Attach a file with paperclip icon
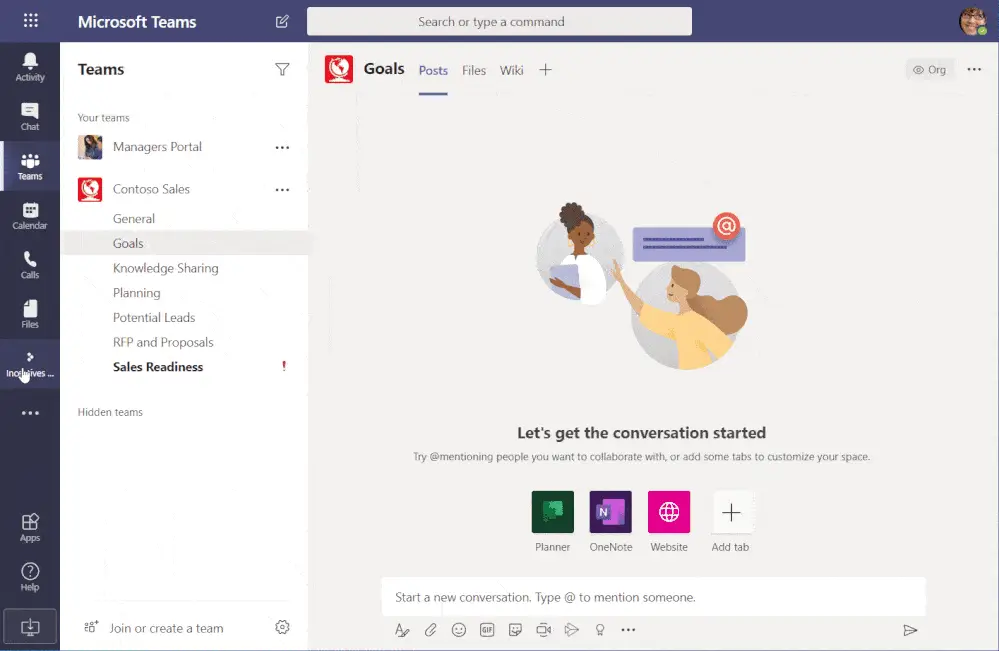The width and height of the screenshot is (999, 651). click(431, 630)
